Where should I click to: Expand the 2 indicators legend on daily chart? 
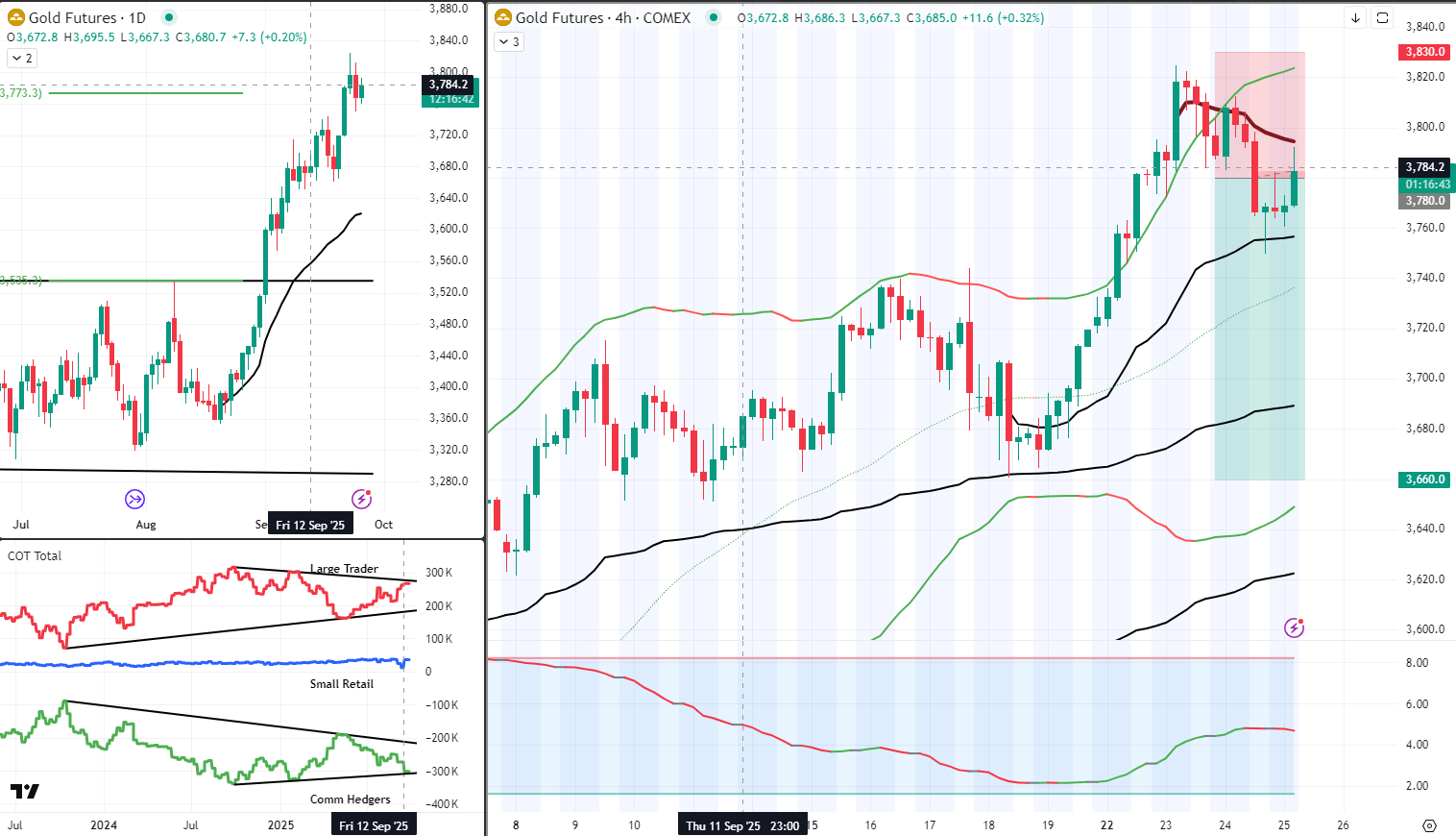click(x=21, y=59)
